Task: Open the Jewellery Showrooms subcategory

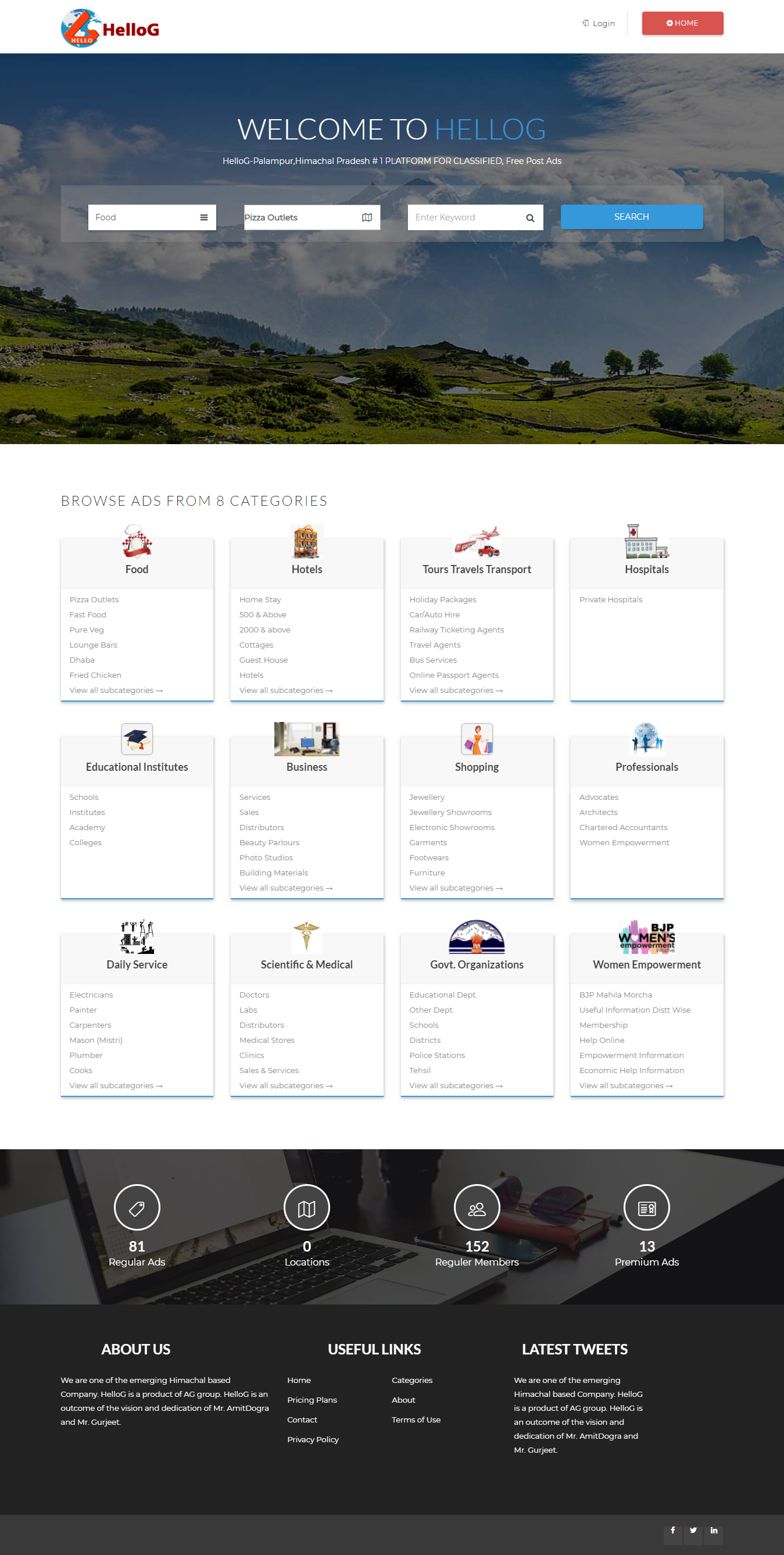Action: [x=451, y=813]
